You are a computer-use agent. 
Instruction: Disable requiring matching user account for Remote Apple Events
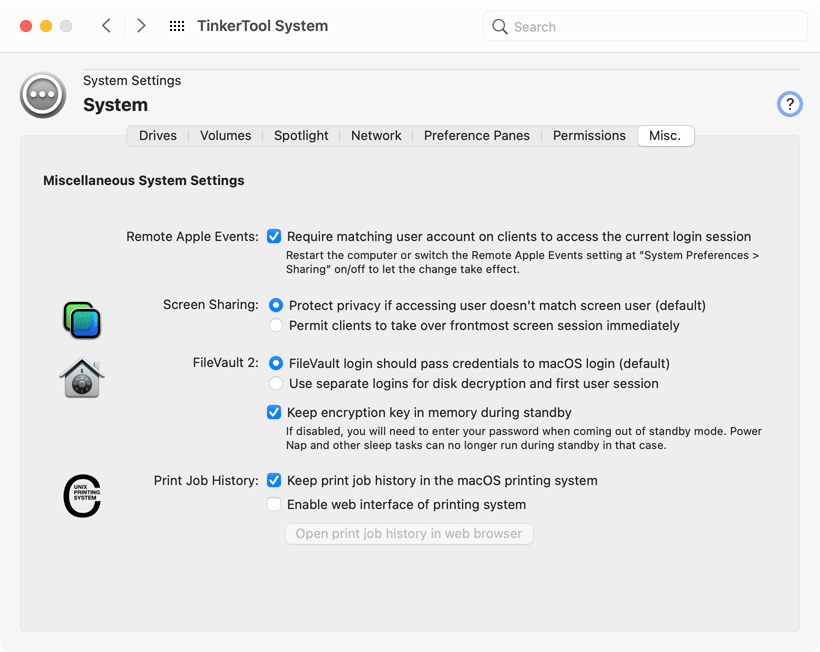[x=274, y=236]
